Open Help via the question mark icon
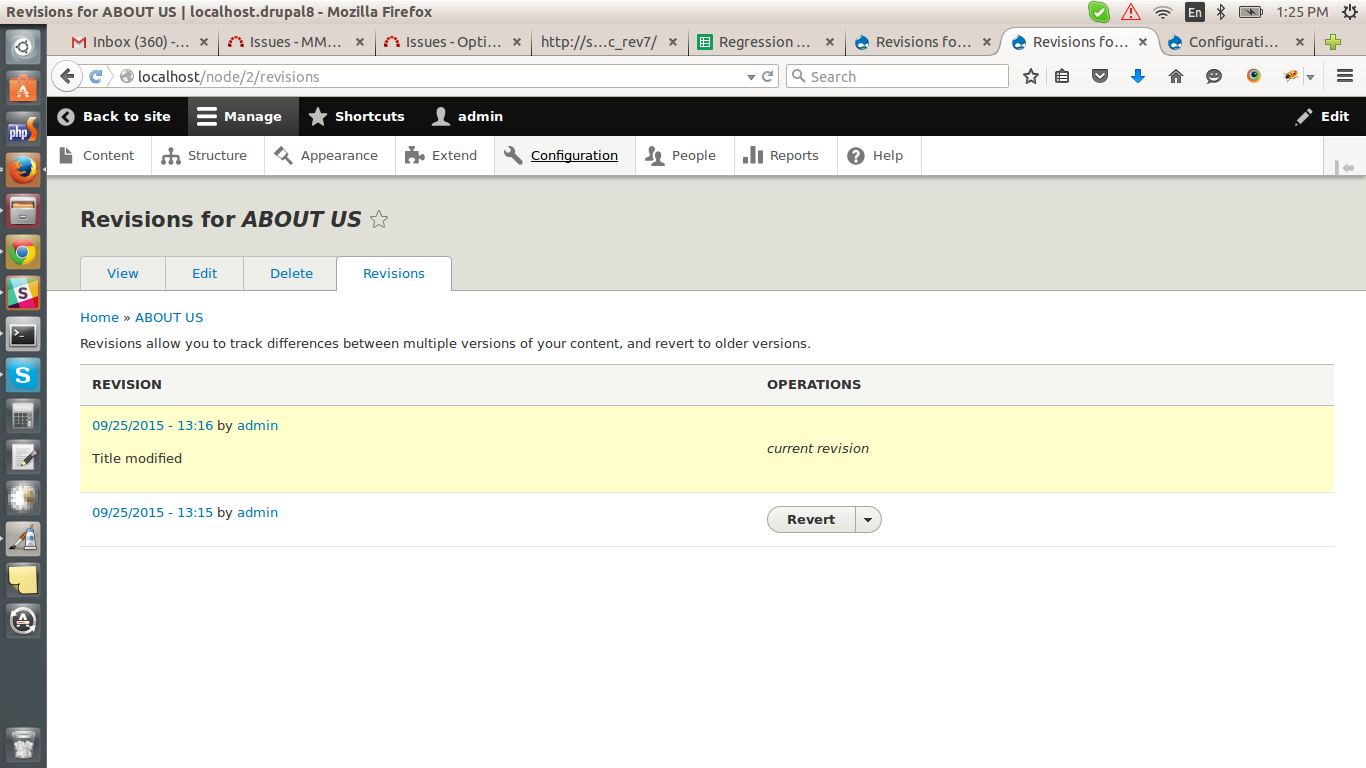The image size is (1366, 768). click(x=856, y=155)
